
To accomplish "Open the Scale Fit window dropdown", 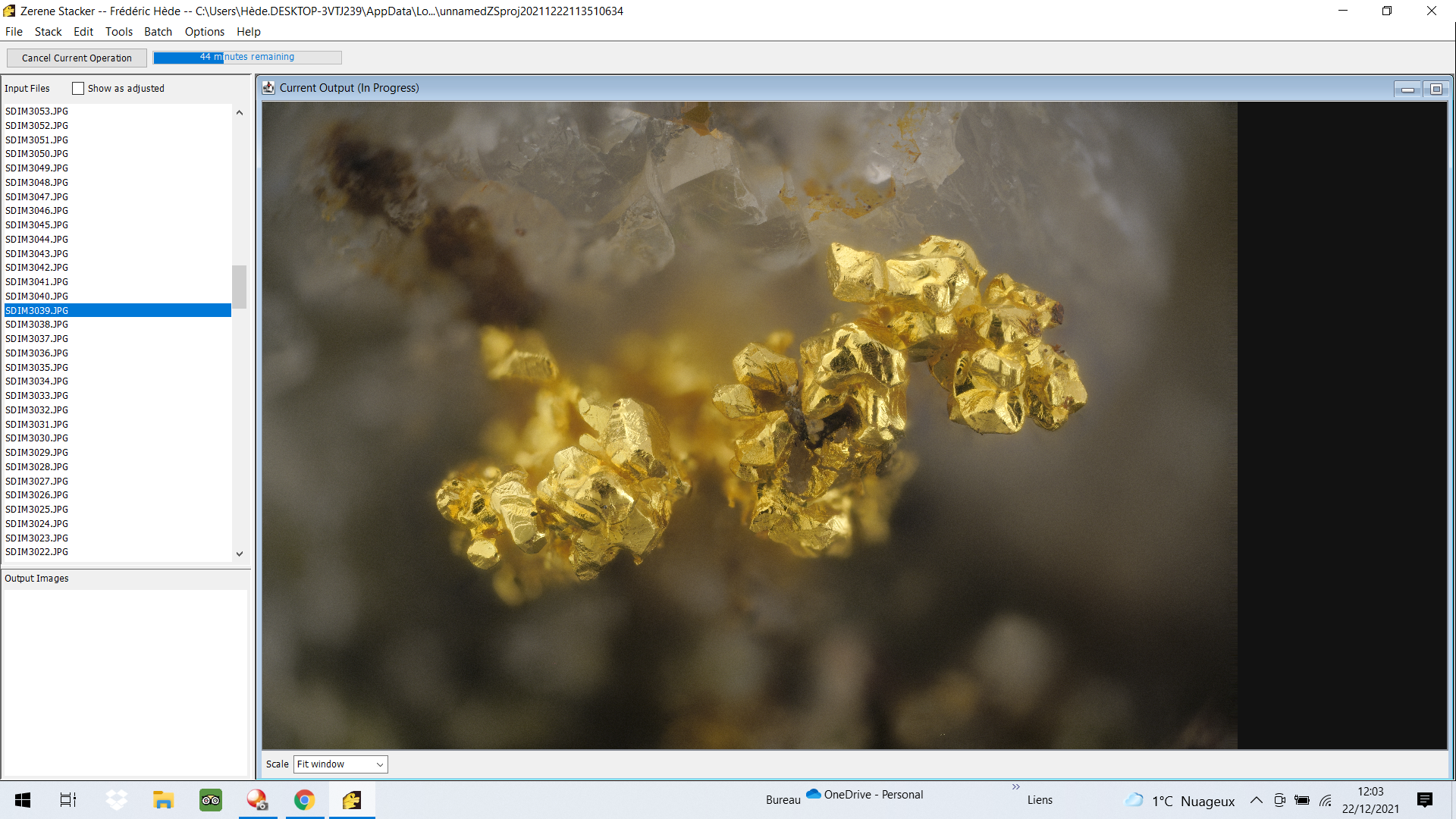I will [340, 764].
